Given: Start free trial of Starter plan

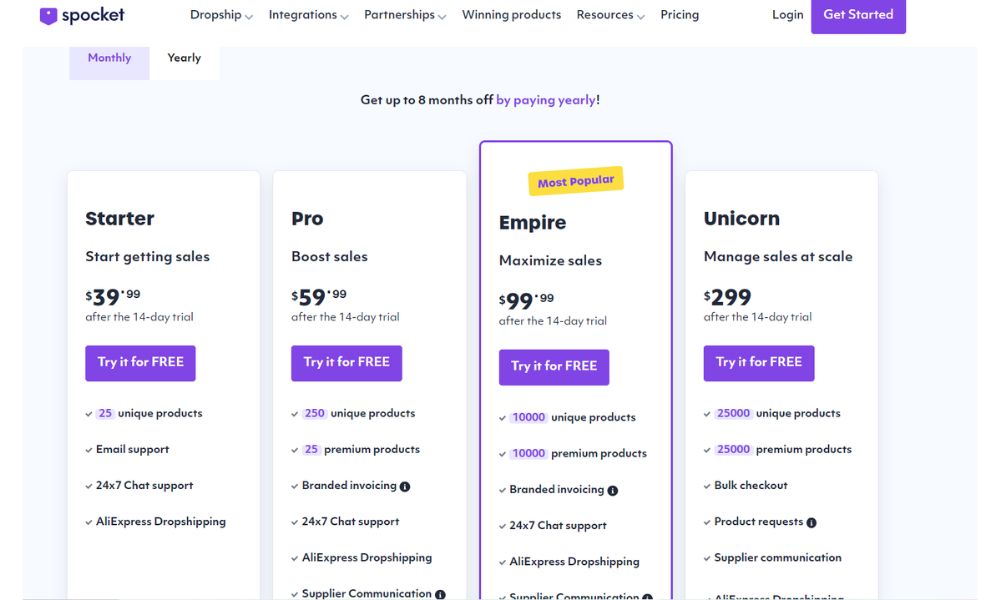Looking at the screenshot, I should (x=140, y=363).
